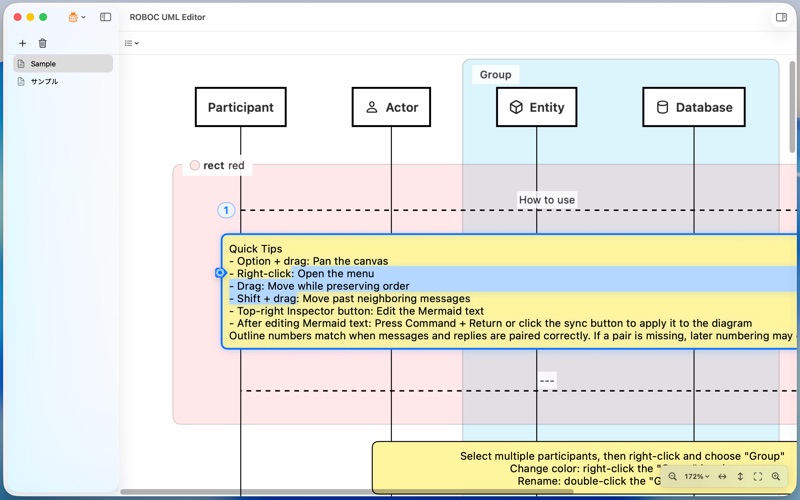Click the Quick Tips heading in note

[x=255, y=249]
